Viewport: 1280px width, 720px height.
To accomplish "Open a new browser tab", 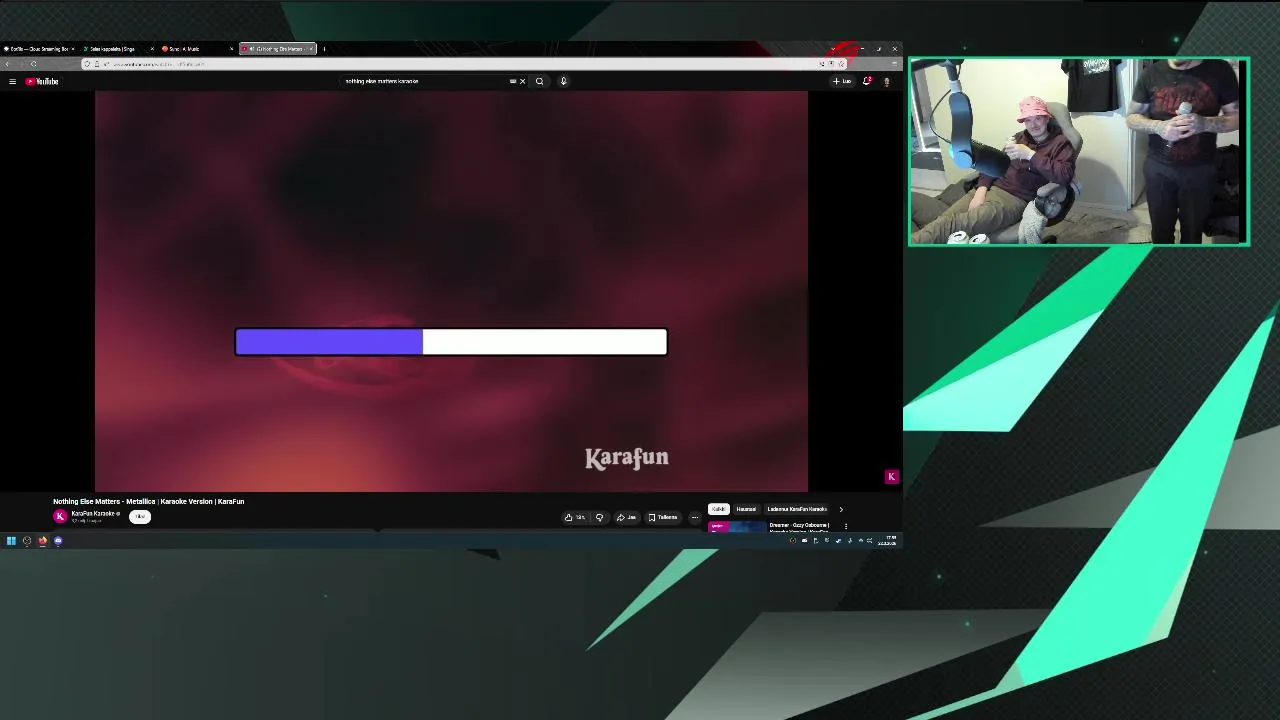I will (324, 48).
